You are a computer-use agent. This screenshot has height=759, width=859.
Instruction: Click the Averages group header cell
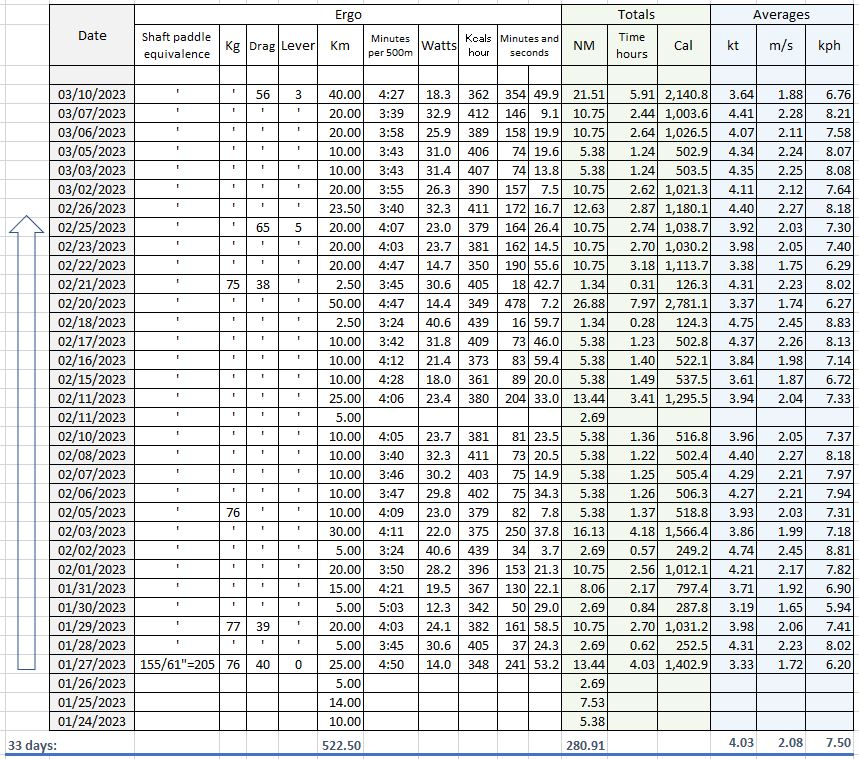(781, 15)
